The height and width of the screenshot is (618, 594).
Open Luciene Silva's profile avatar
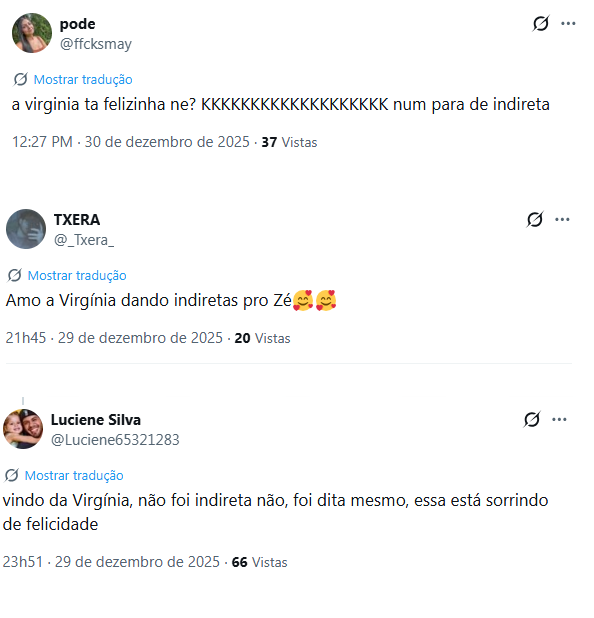(23, 429)
